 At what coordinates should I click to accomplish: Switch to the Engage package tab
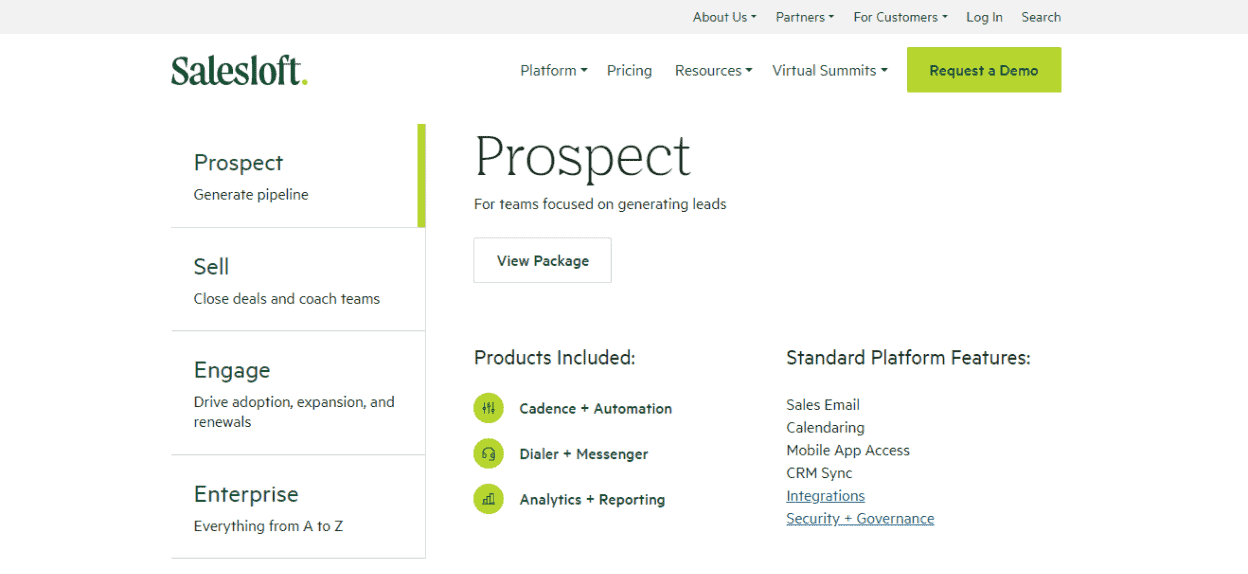tap(298, 393)
